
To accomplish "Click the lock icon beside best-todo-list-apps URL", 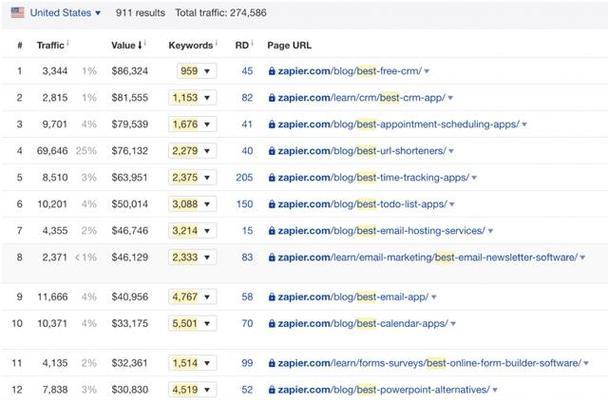I will coord(272,204).
